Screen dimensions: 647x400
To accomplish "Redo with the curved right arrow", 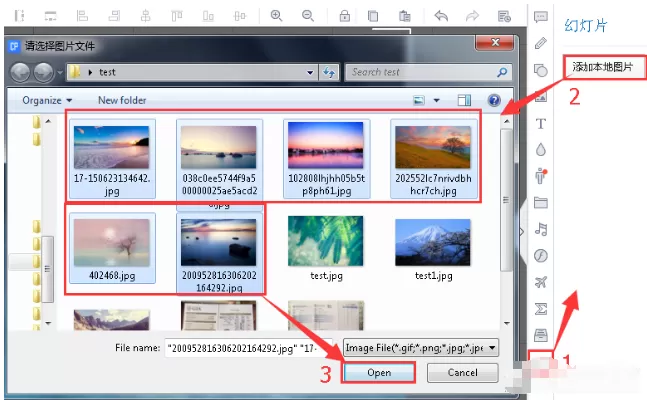I will (x=472, y=16).
